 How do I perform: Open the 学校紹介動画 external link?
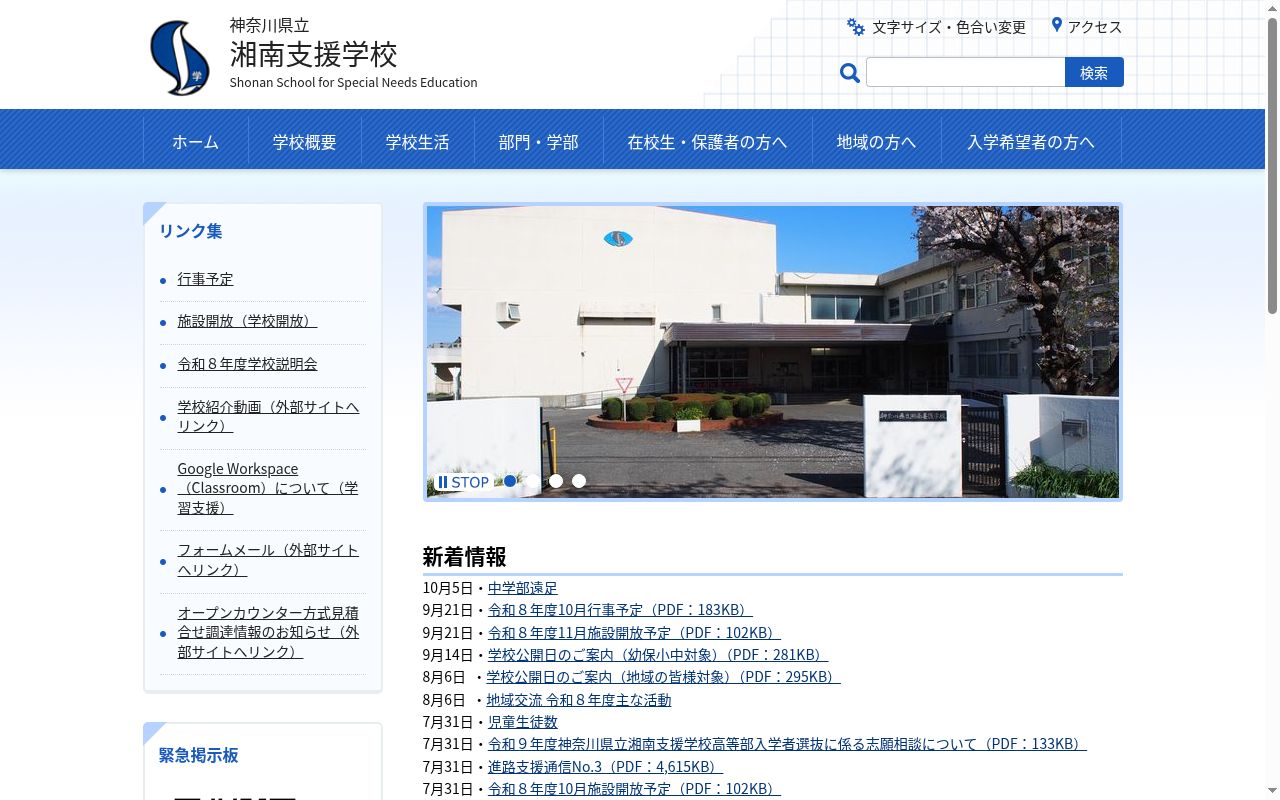[268, 416]
